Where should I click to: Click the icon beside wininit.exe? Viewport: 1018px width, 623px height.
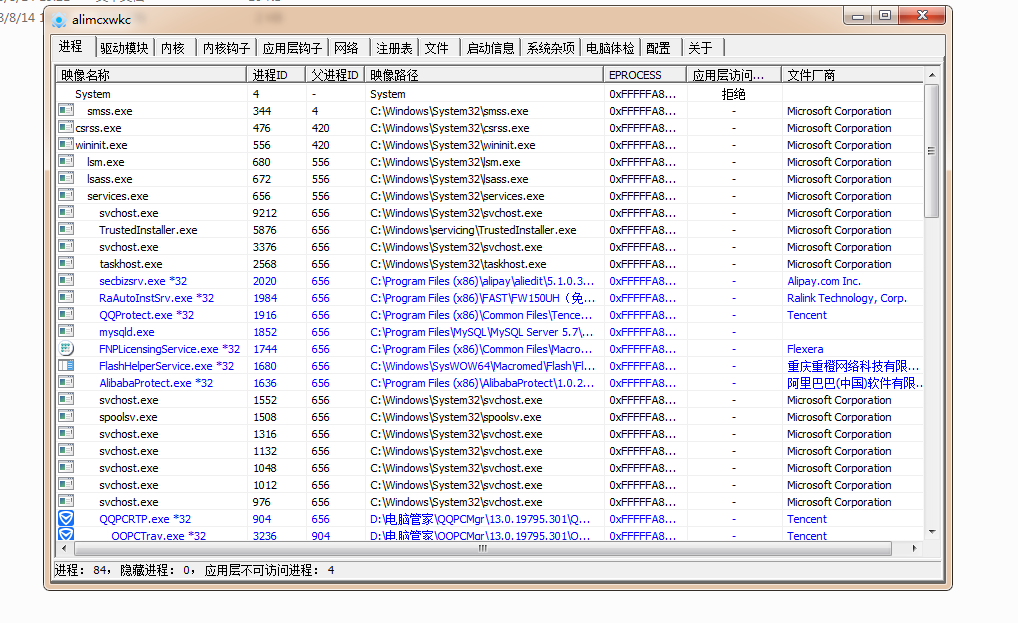click(66, 144)
